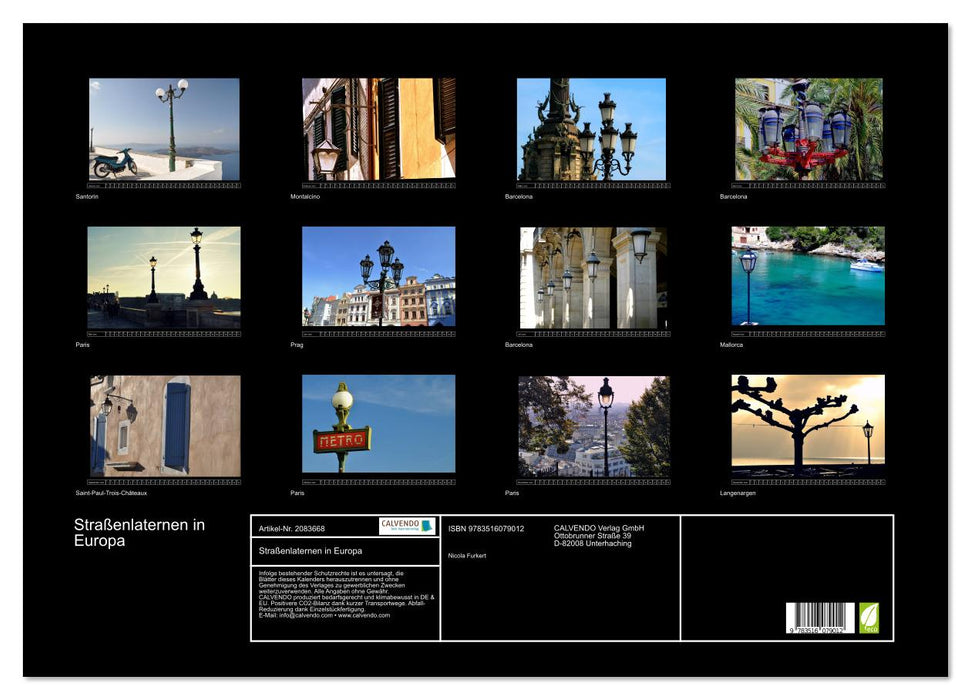The image size is (971, 700).
Task: Open the Prag street lamp photo
Action: (x=378, y=276)
